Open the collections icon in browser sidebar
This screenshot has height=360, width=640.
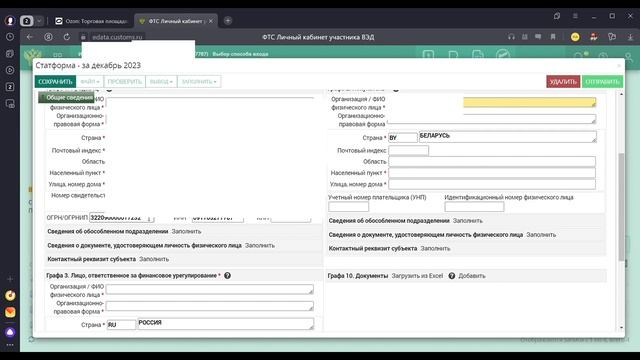pos(10,53)
